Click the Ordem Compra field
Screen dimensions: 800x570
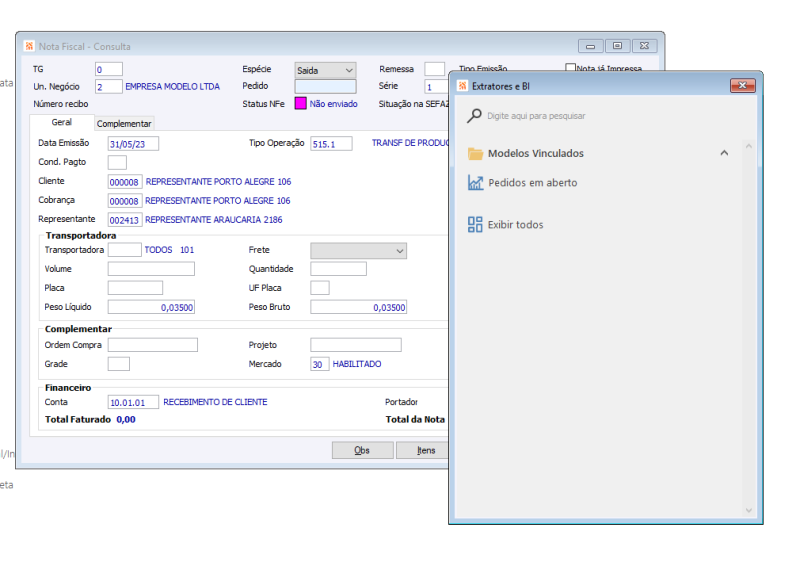tap(153, 345)
